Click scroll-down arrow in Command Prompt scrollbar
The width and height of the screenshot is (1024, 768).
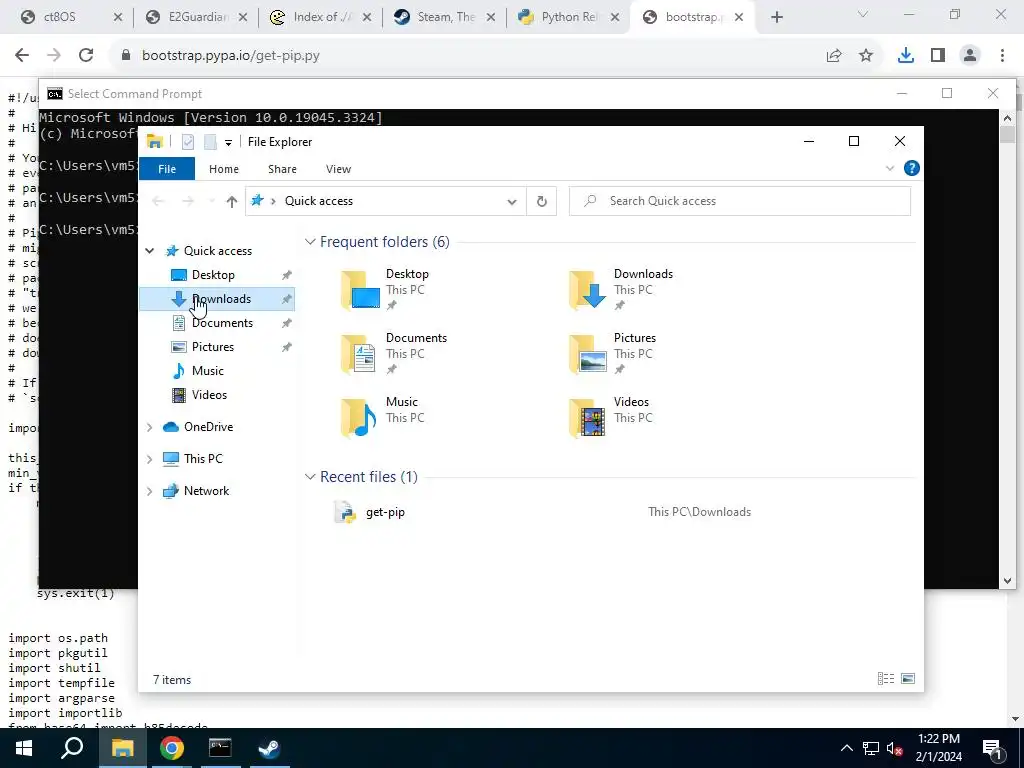coord(1007,581)
